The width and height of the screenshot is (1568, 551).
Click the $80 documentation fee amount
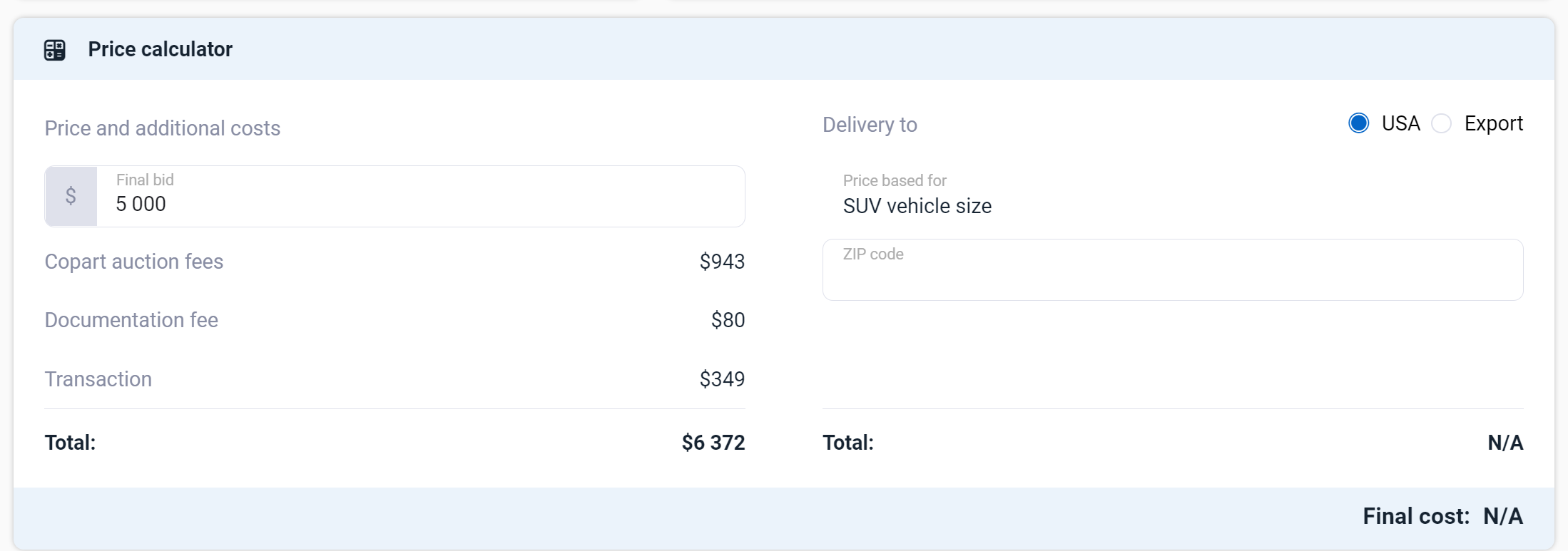pos(728,320)
